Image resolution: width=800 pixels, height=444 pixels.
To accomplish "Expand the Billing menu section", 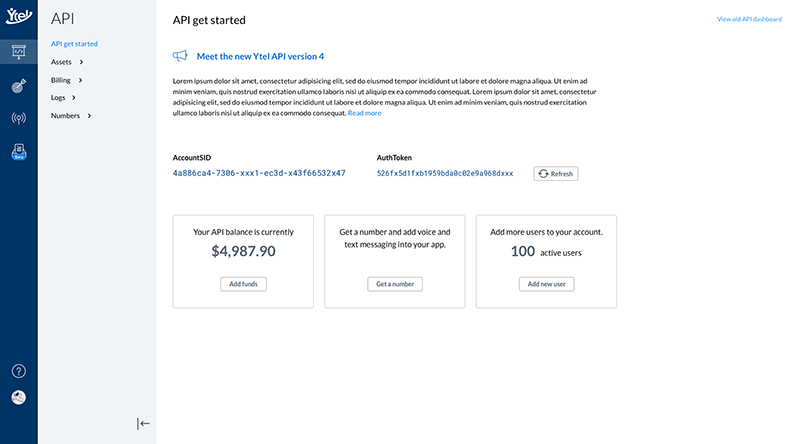I will (x=66, y=80).
